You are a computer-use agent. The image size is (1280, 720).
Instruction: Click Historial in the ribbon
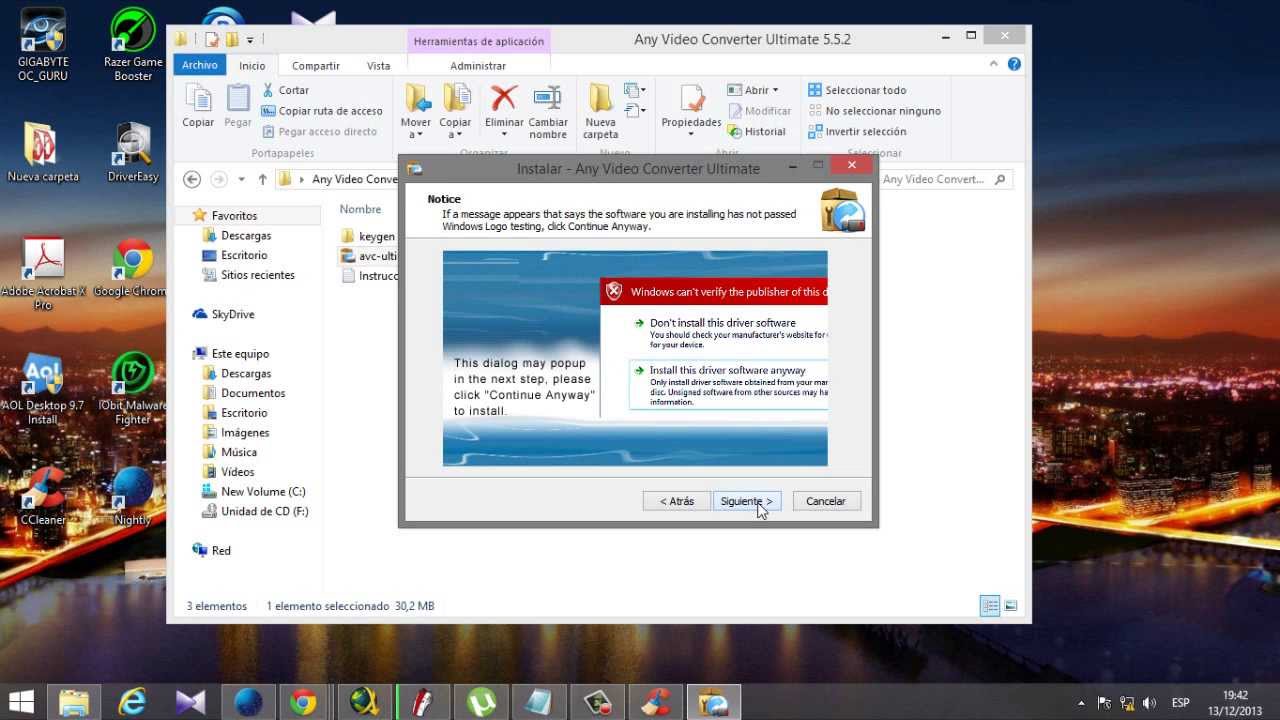click(x=757, y=131)
